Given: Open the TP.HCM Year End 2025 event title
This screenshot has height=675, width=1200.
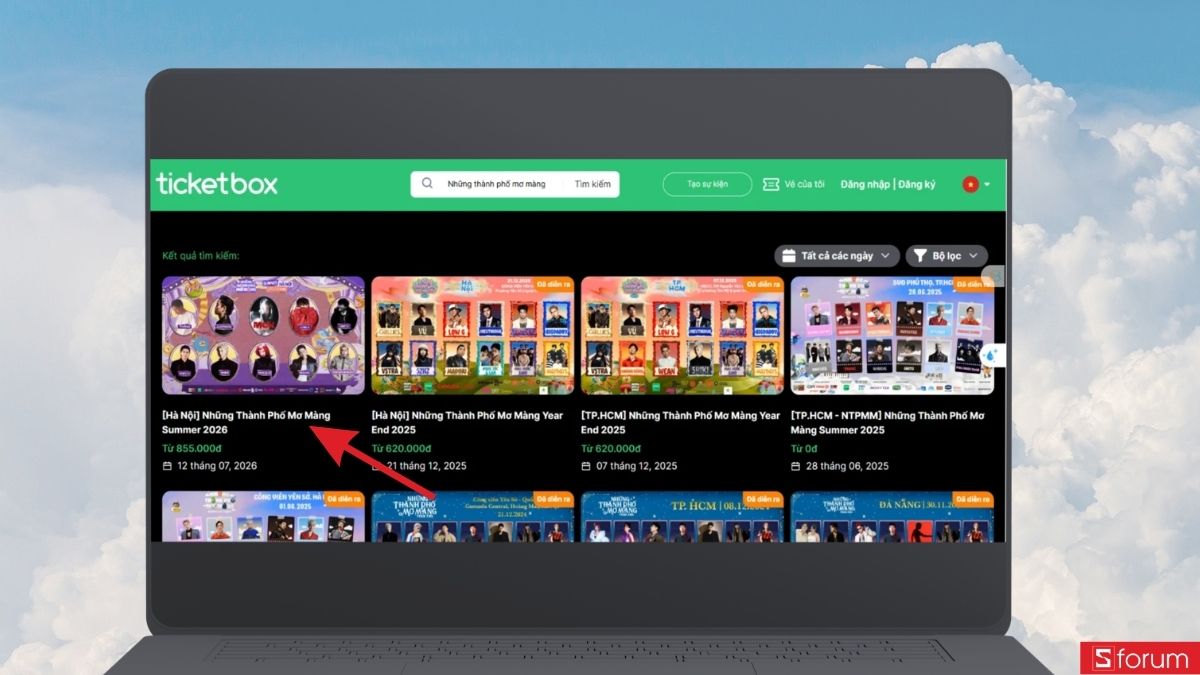Looking at the screenshot, I should (x=680, y=422).
